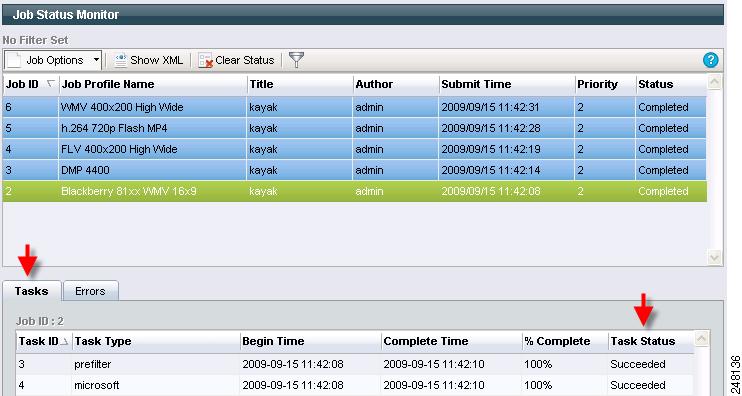Open the help question mark icon
The width and height of the screenshot is (742, 396).
coord(710,60)
